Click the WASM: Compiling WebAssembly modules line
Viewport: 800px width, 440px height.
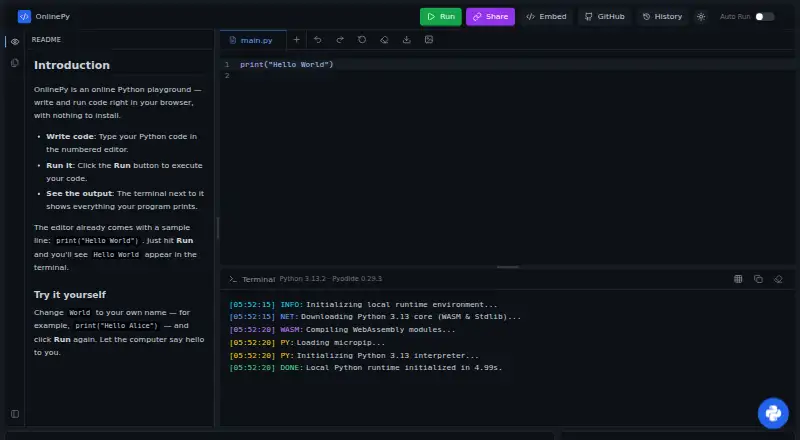pos(342,329)
